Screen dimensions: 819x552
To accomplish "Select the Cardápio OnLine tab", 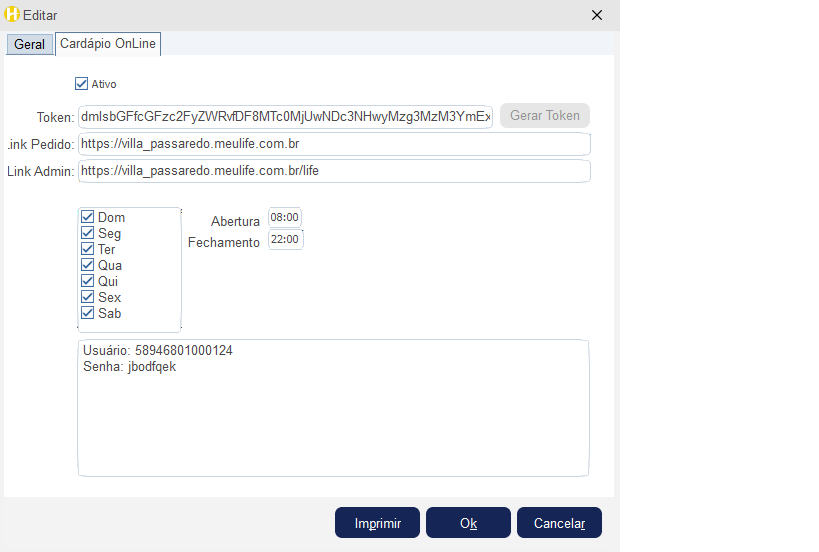I will click(x=108, y=44).
